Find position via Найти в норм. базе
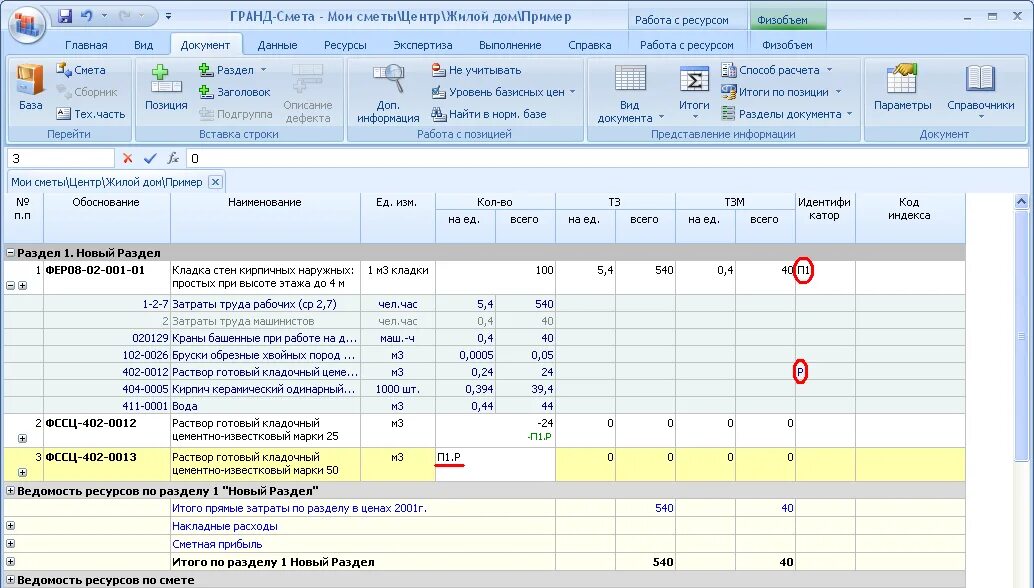This screenshot has width=1034, height=588. [x=489, y=113]
